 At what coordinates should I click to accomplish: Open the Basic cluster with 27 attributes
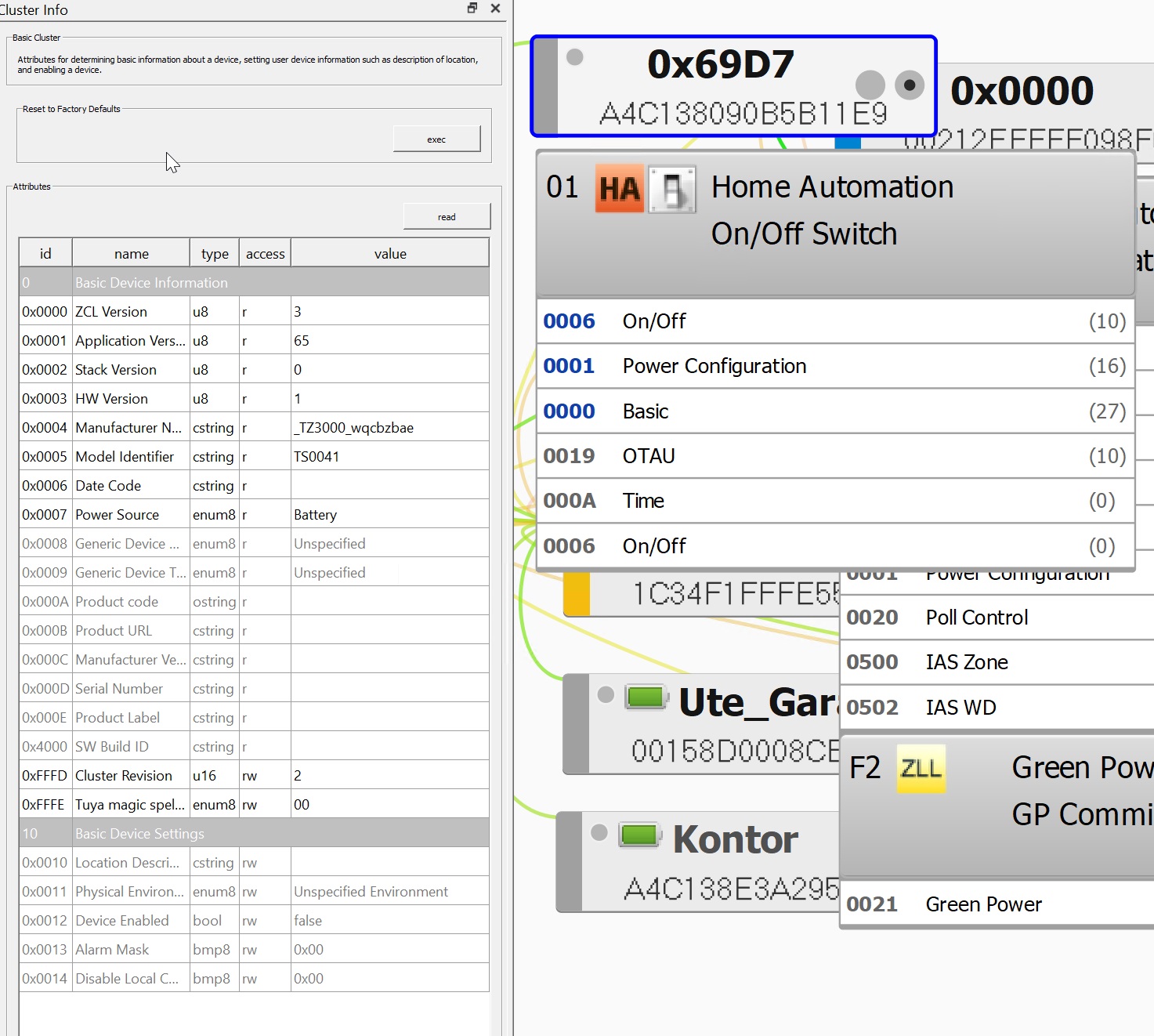pos(783,411)
